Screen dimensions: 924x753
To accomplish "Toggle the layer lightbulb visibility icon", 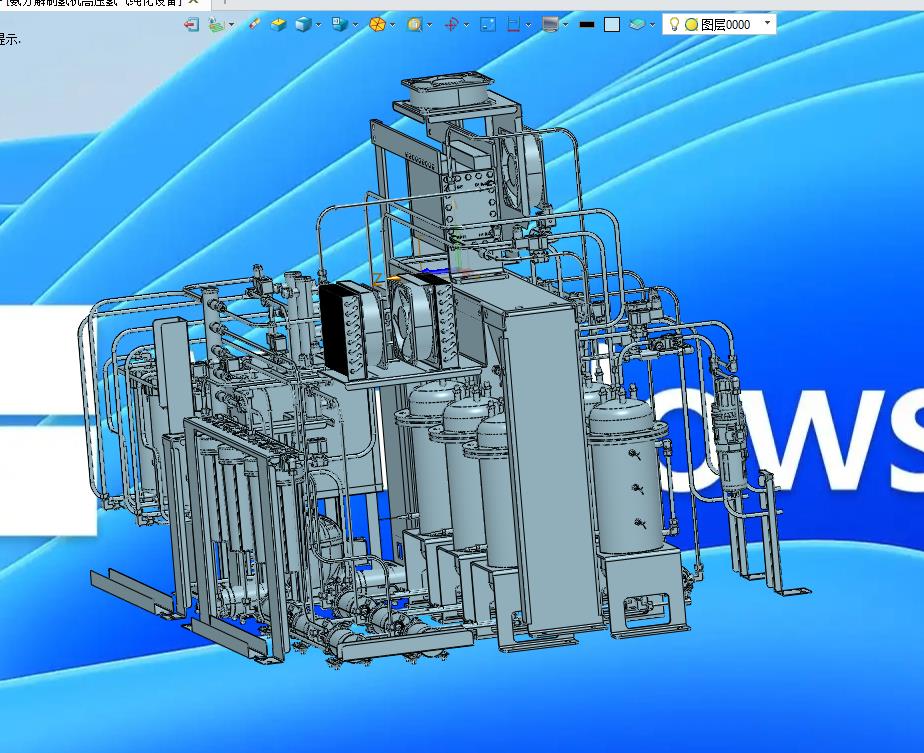I will pyautogui.click(x=675, y=24).
